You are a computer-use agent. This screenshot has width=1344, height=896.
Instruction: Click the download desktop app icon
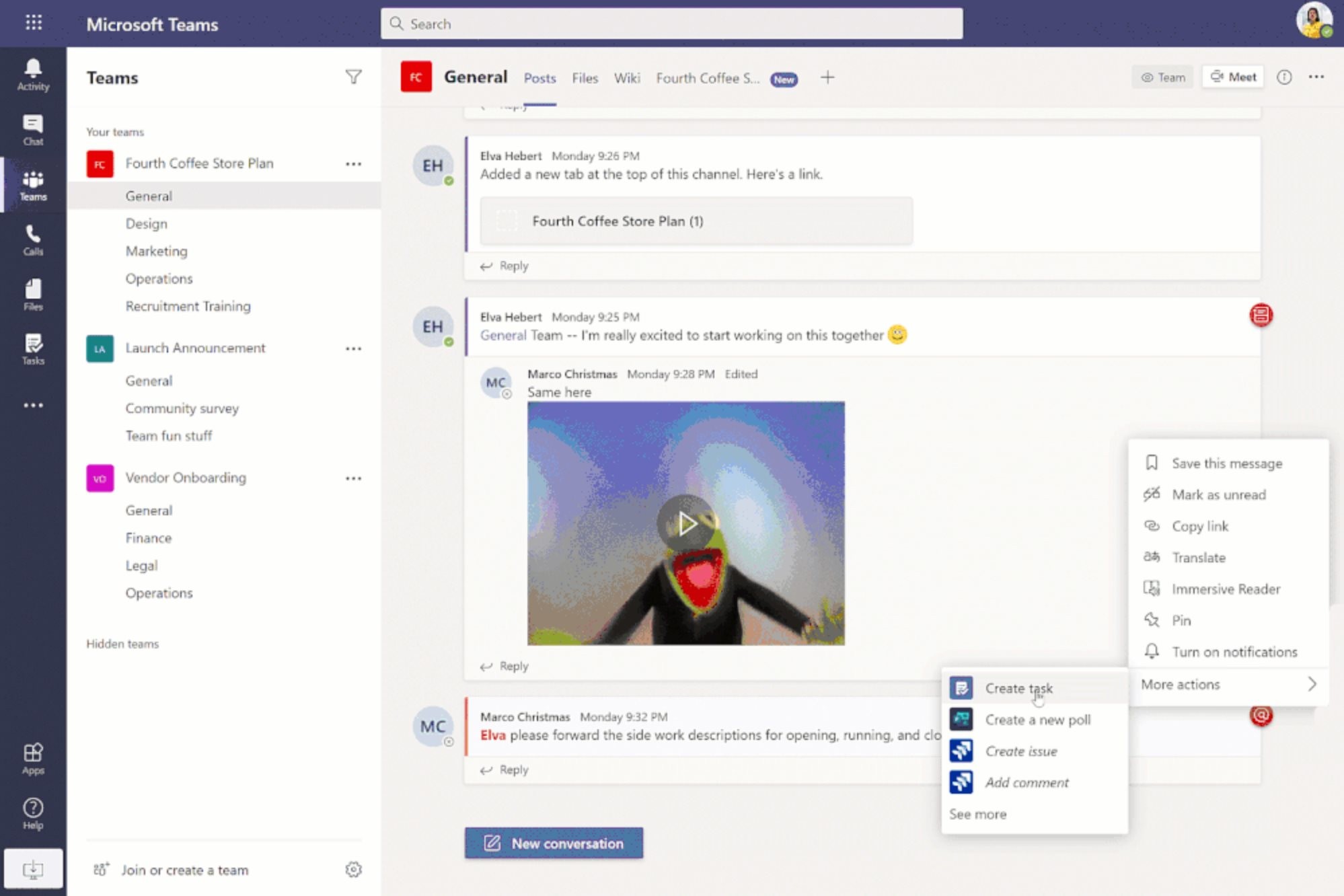pyautogui.click(x=33, y=869)
